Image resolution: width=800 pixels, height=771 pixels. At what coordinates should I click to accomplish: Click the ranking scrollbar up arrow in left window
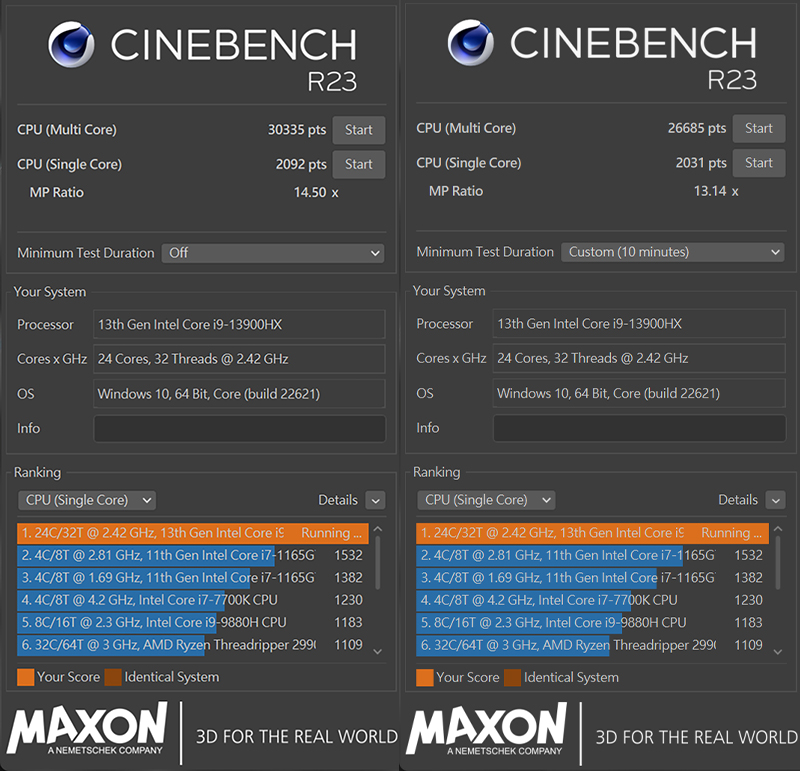coord(378,530)
